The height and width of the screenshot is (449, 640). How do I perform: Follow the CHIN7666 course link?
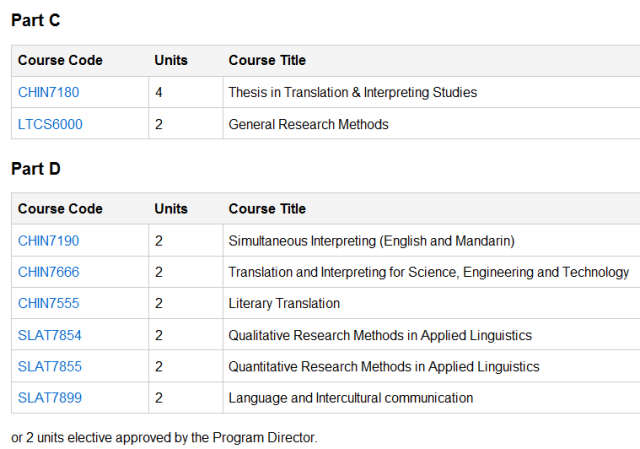(x=48, y=272)
